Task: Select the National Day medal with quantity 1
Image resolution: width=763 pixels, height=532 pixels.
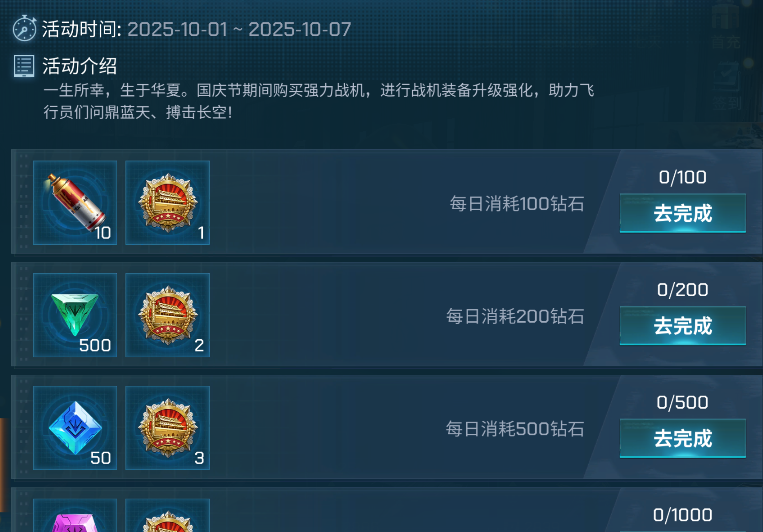Action: (x=167, y=202)
